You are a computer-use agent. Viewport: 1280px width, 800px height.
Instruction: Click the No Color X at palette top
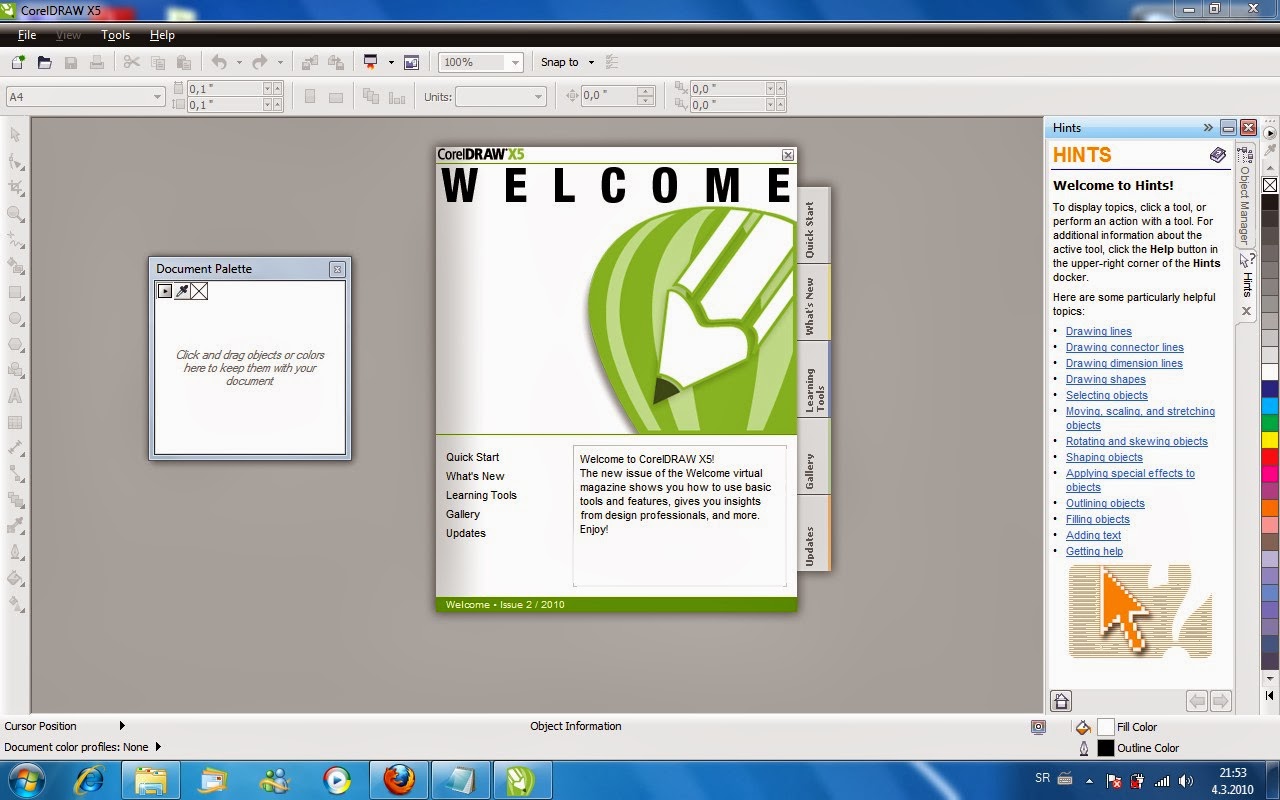coord(1270,185)
